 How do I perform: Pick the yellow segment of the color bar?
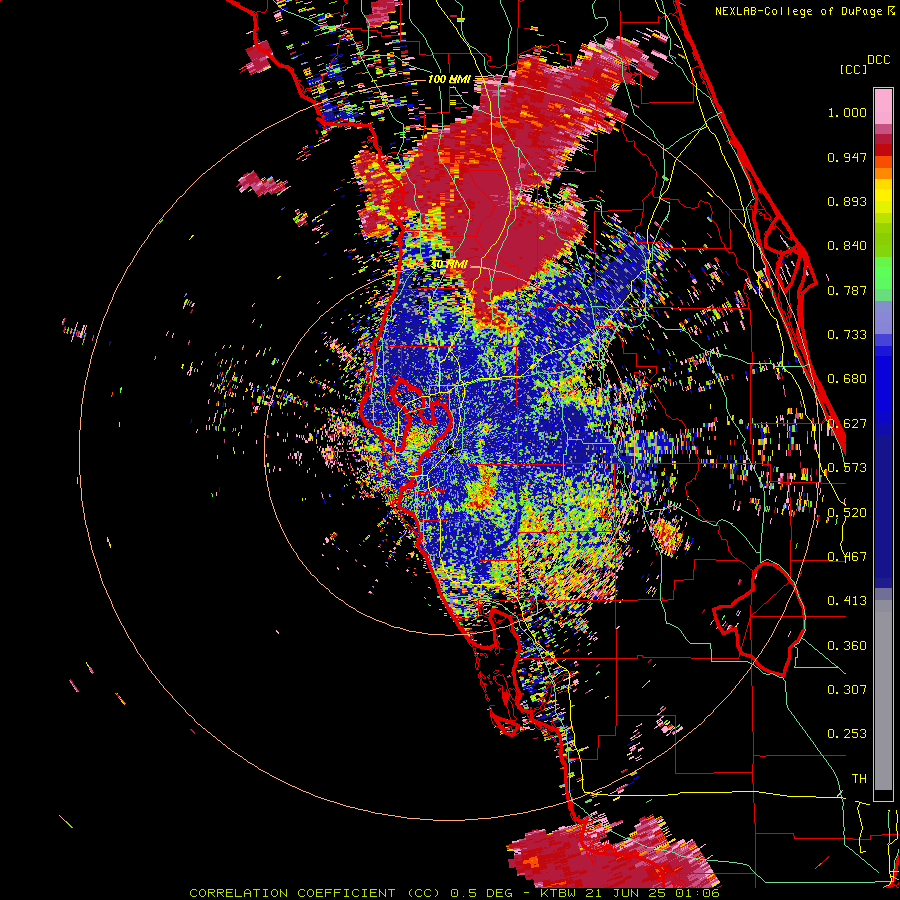(x=883, y=196)
